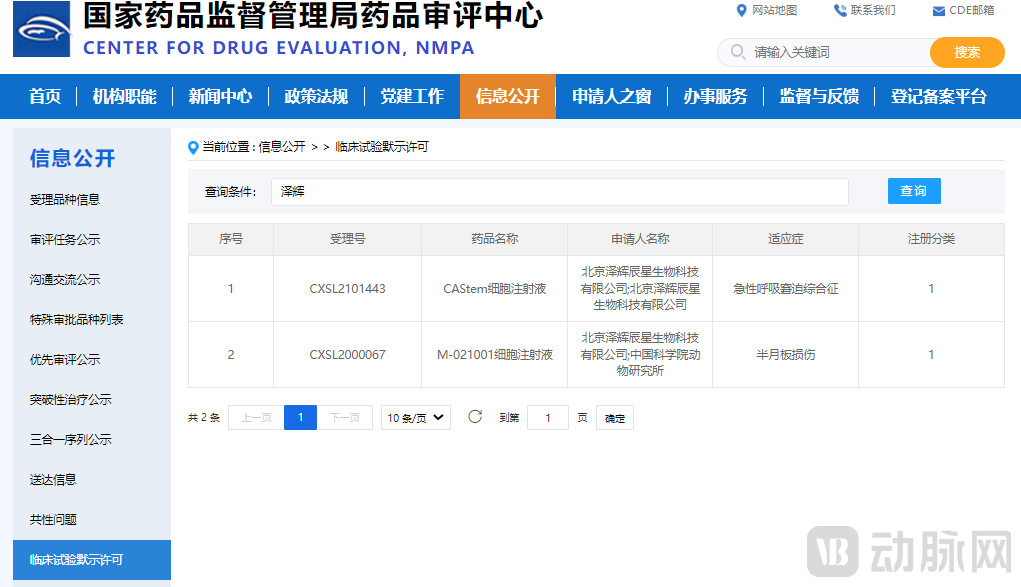Viewport: 1021px width, 587px height.
Task: Click the location pin beside 当前位置 breadcrumb
Action: point(194,146)
